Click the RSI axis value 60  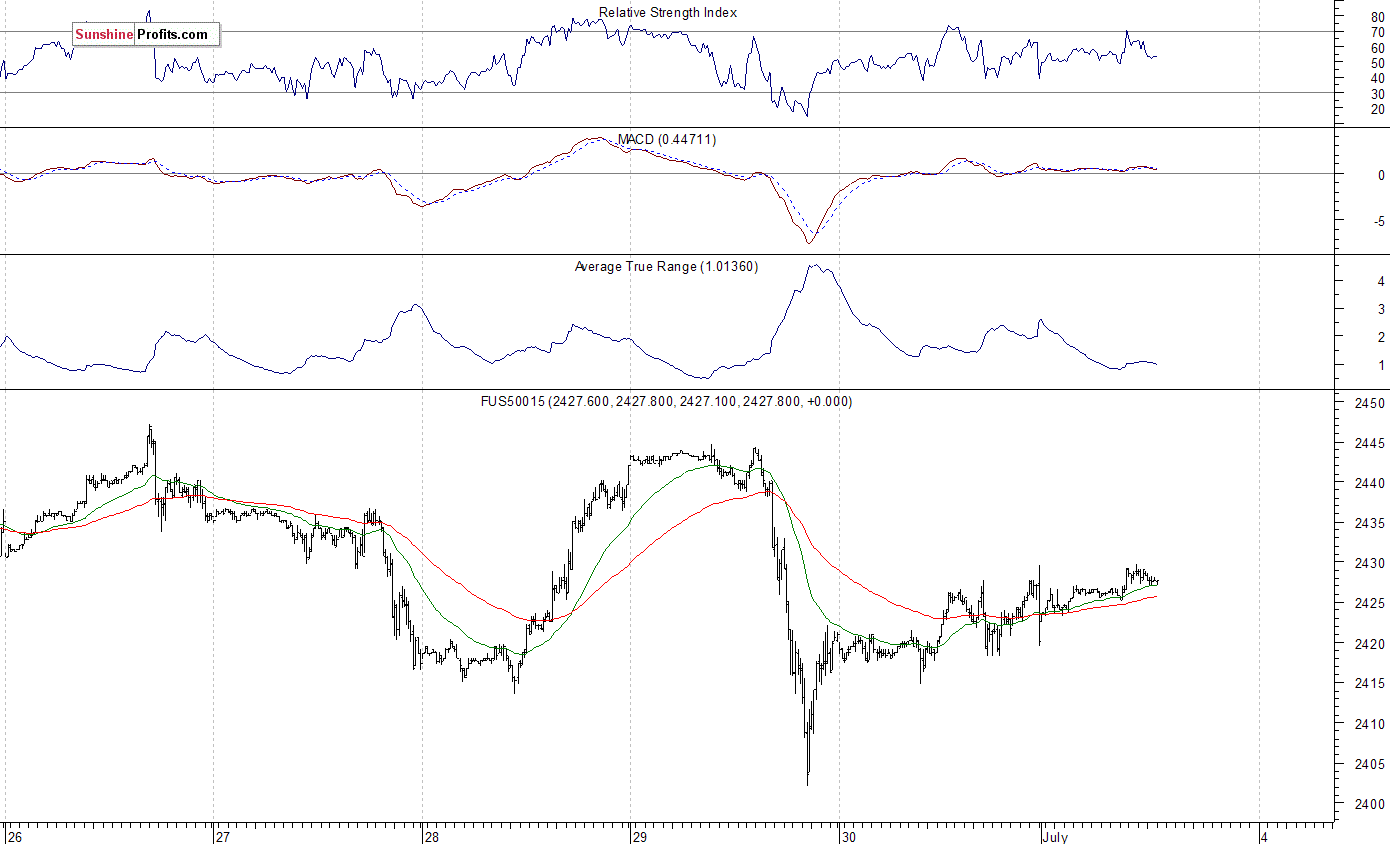(x=1378, y=47)
